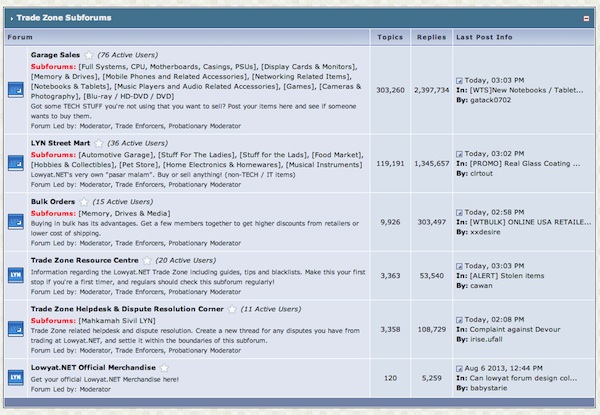Click the Lowyat.NET Official Merchandise LYN icon
Screen dimensions: 600x415
point(16,376)
